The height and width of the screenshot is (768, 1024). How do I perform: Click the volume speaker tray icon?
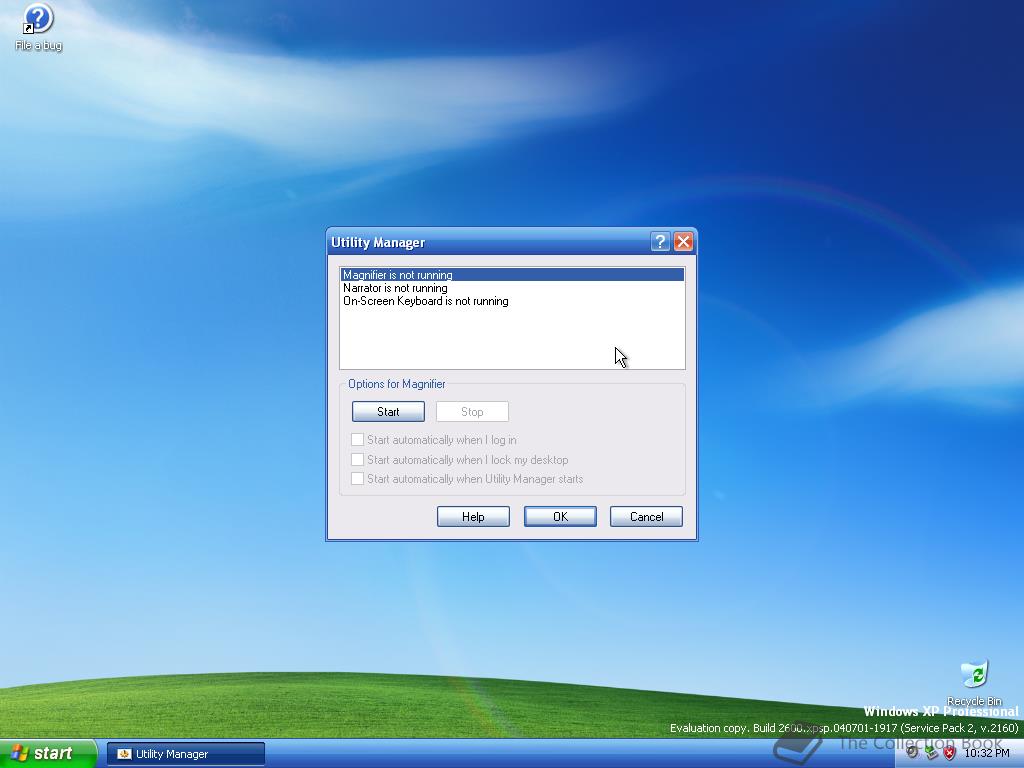point(912,752)
